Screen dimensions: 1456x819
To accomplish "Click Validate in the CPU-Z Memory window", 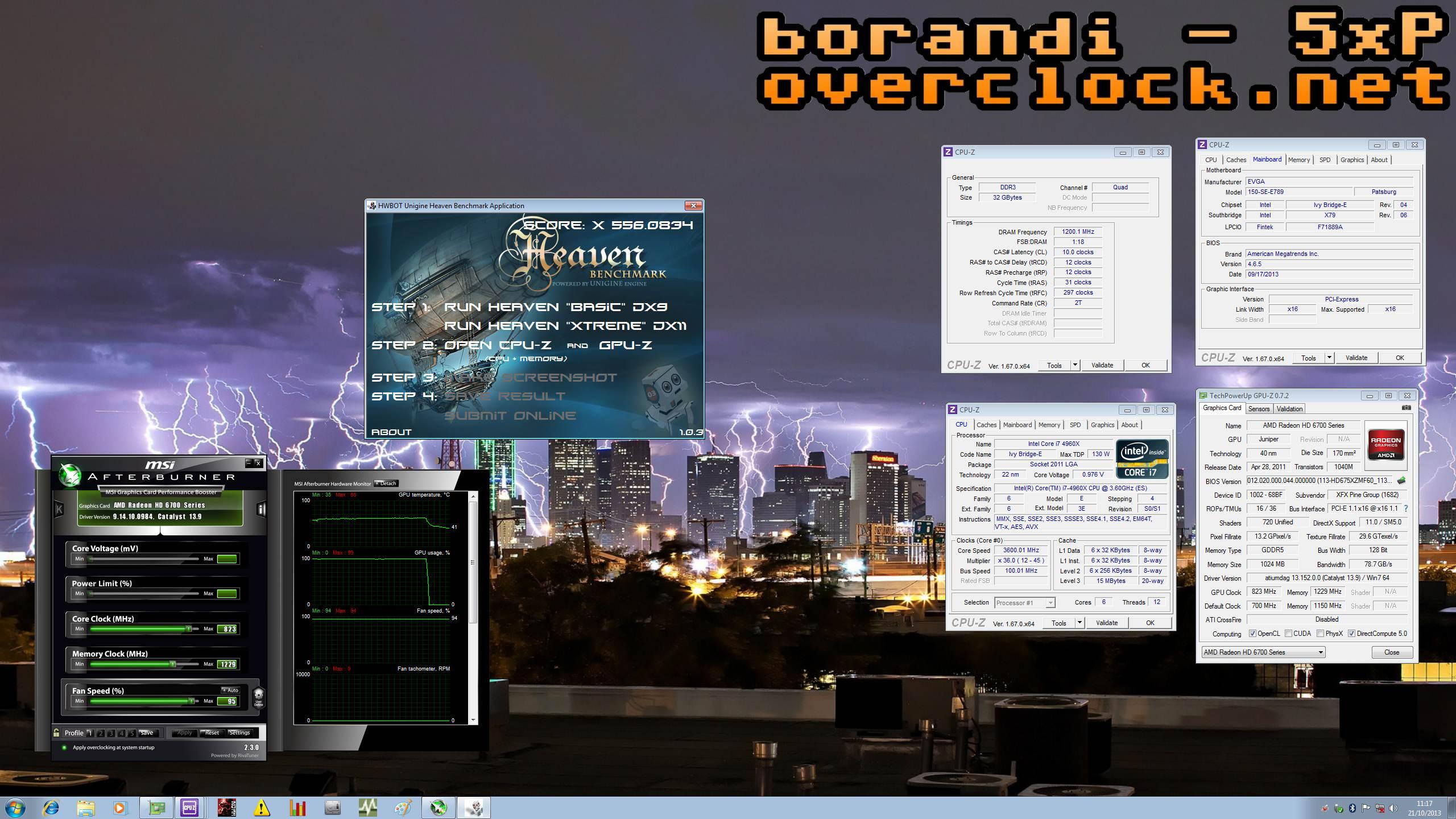I will [1102, 365].
